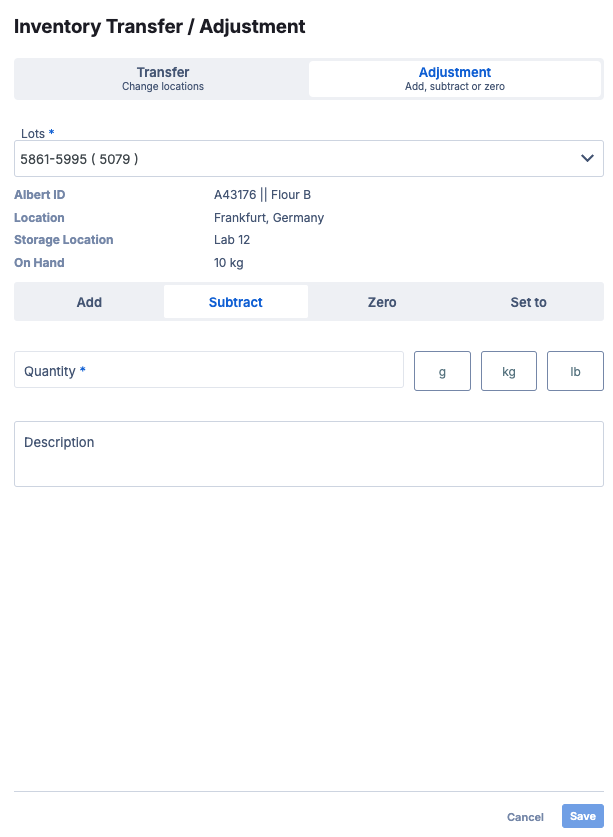This screenshot has height=837, width=613.
Task: Click the Inventory Transfer / Adjustment heading
Action: coord(160,27)
